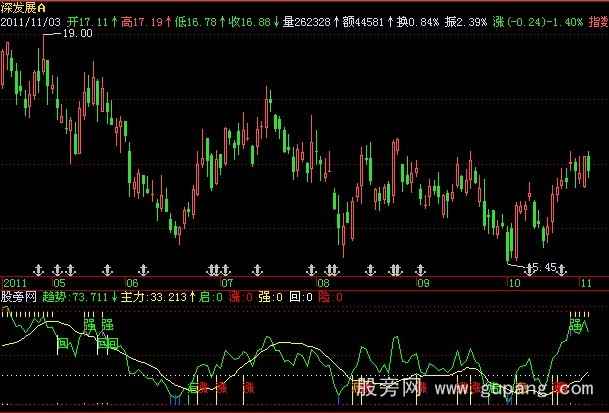
Task: Click the 06 month label on time axis
Action: pyautogui.click(x=132, y=283)
